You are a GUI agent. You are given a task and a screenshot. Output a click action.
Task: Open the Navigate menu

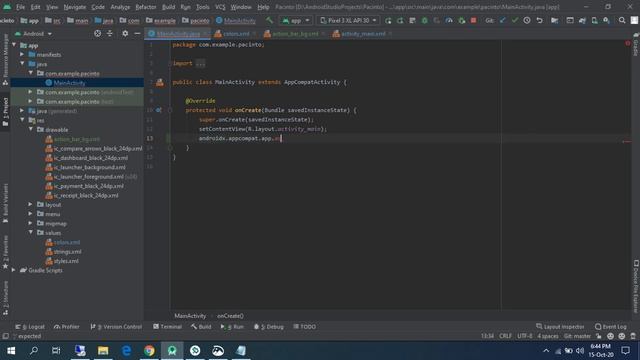[75, 7]
